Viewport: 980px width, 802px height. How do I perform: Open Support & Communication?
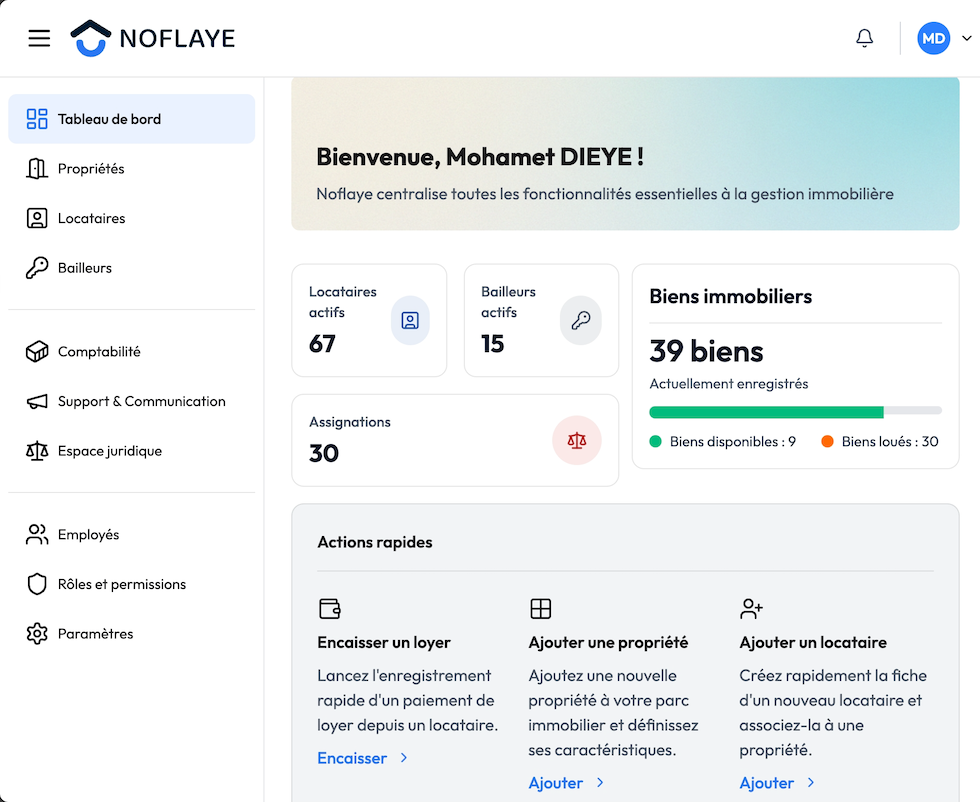pos(132,401)
